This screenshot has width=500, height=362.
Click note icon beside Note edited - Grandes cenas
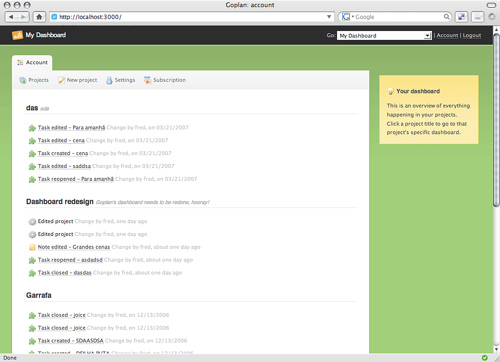[32, 247]
